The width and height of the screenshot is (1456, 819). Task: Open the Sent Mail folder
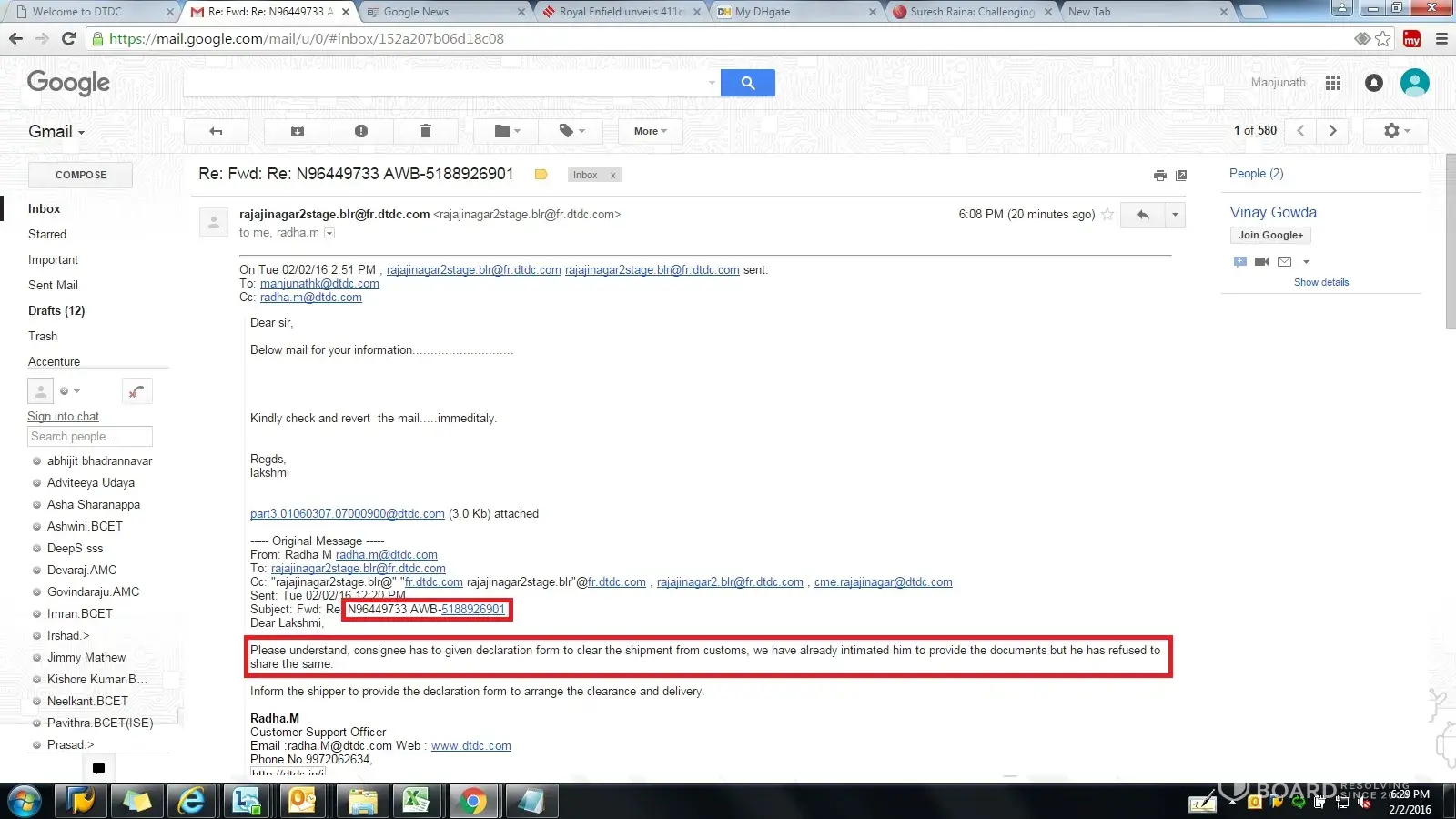tap(53, 285)
